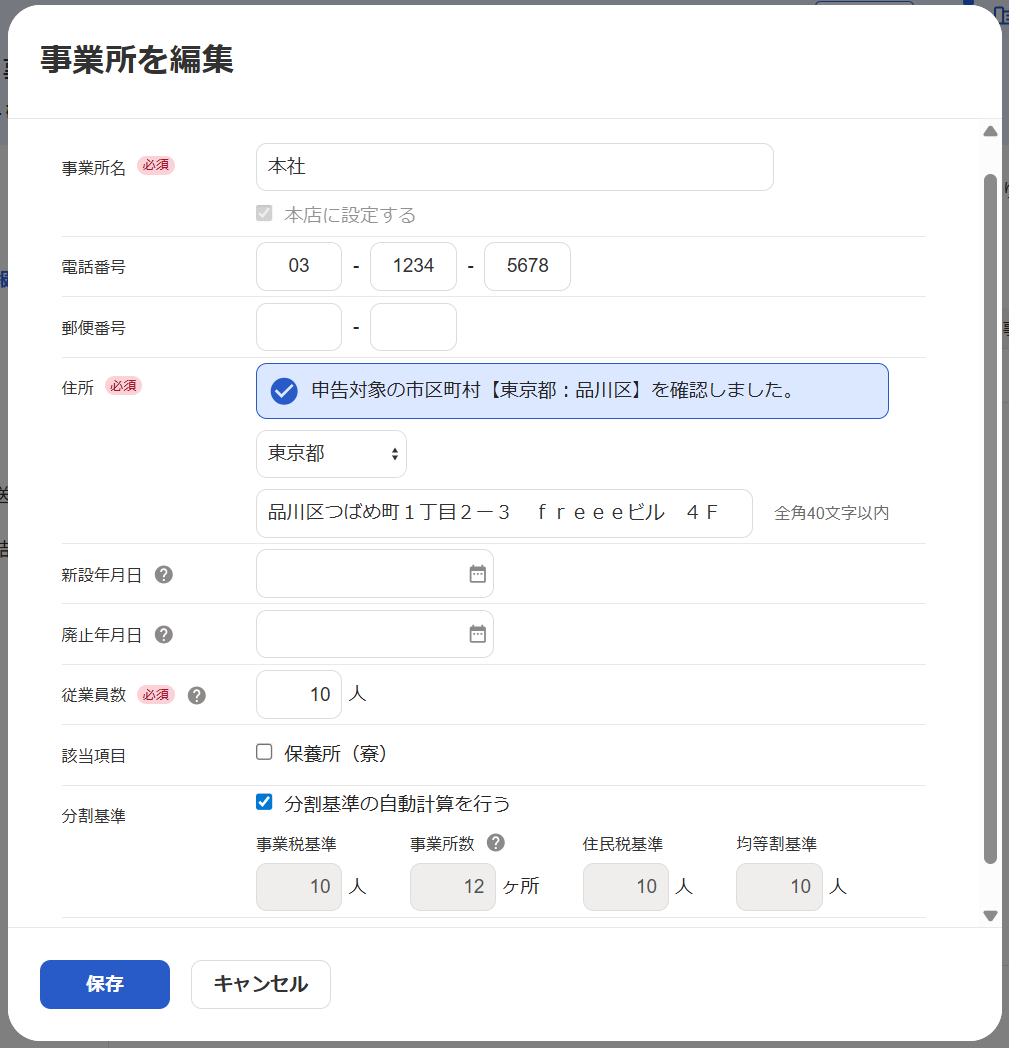The image size is (1009, 1048).
Task: Check the 保養所（寮） checkbox
Action: (264, 752)
